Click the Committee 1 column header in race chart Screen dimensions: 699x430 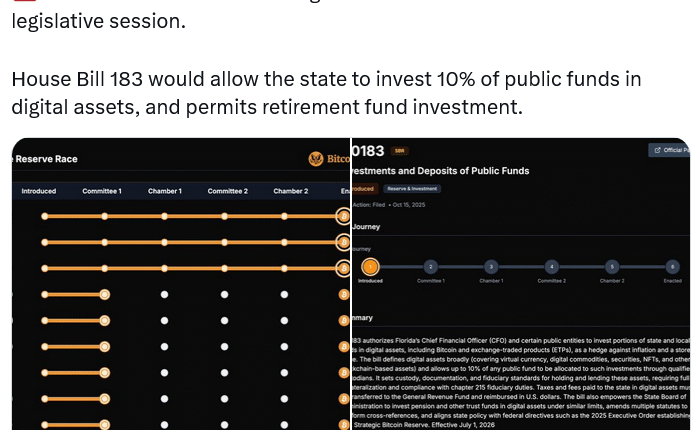(x=102, y=191)
